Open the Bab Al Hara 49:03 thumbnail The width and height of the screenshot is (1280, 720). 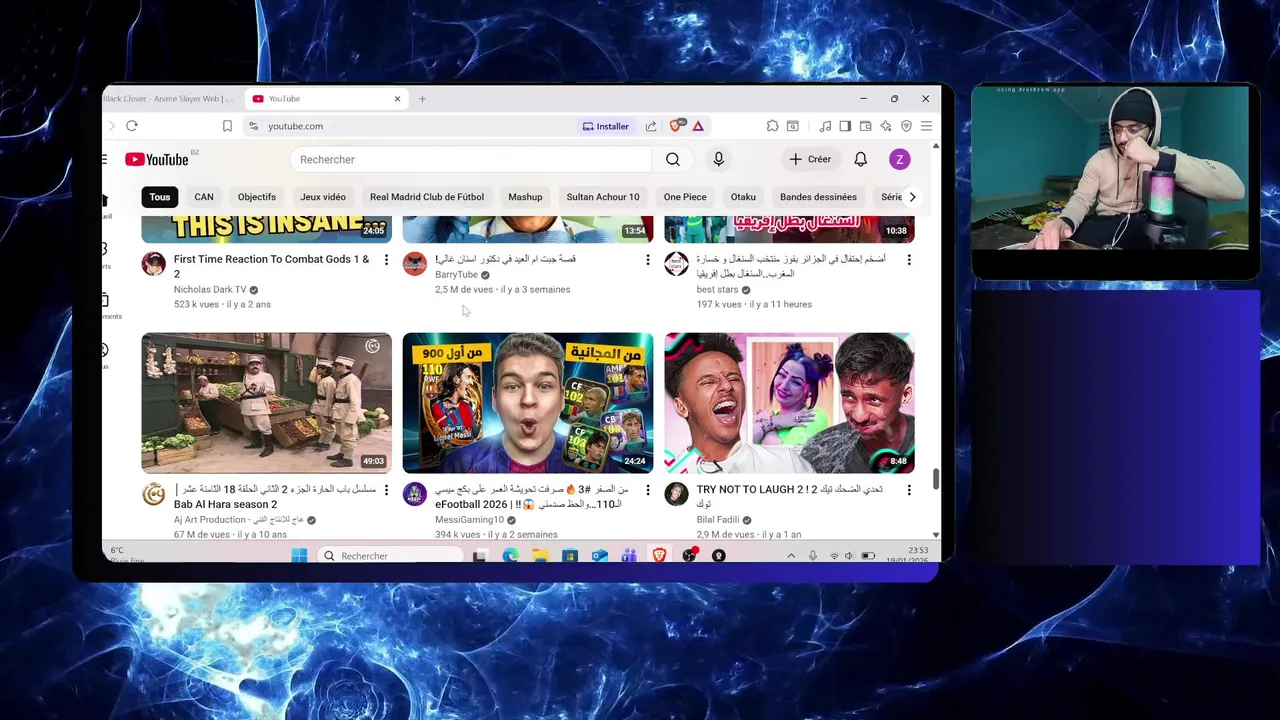tap(267, 403)
